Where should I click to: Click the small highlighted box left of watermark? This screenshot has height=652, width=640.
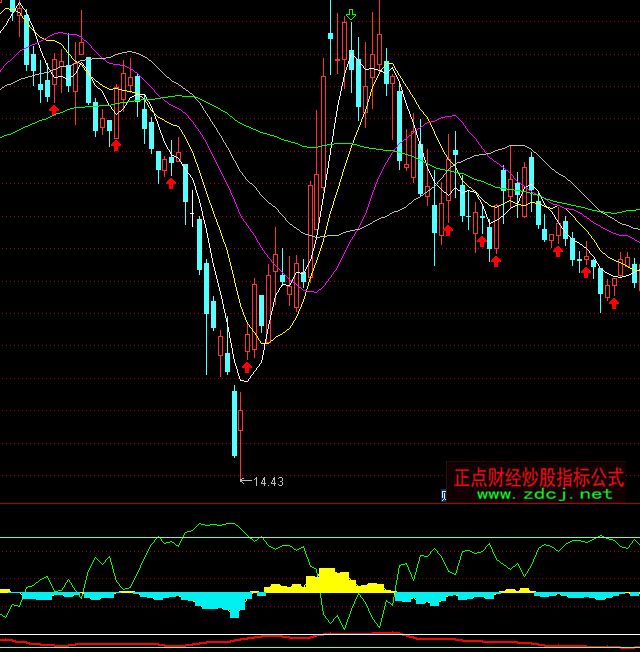[x=444, y=494]
